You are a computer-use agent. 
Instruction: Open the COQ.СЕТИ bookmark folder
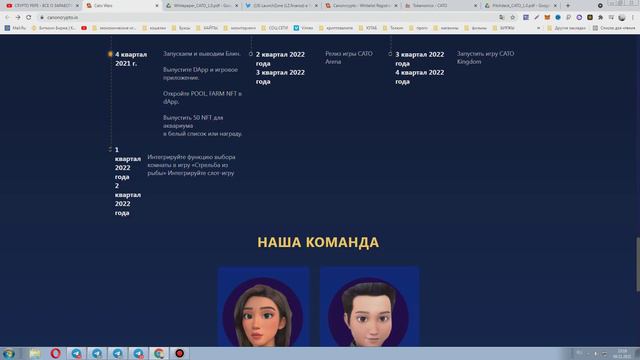click(276, 28)
